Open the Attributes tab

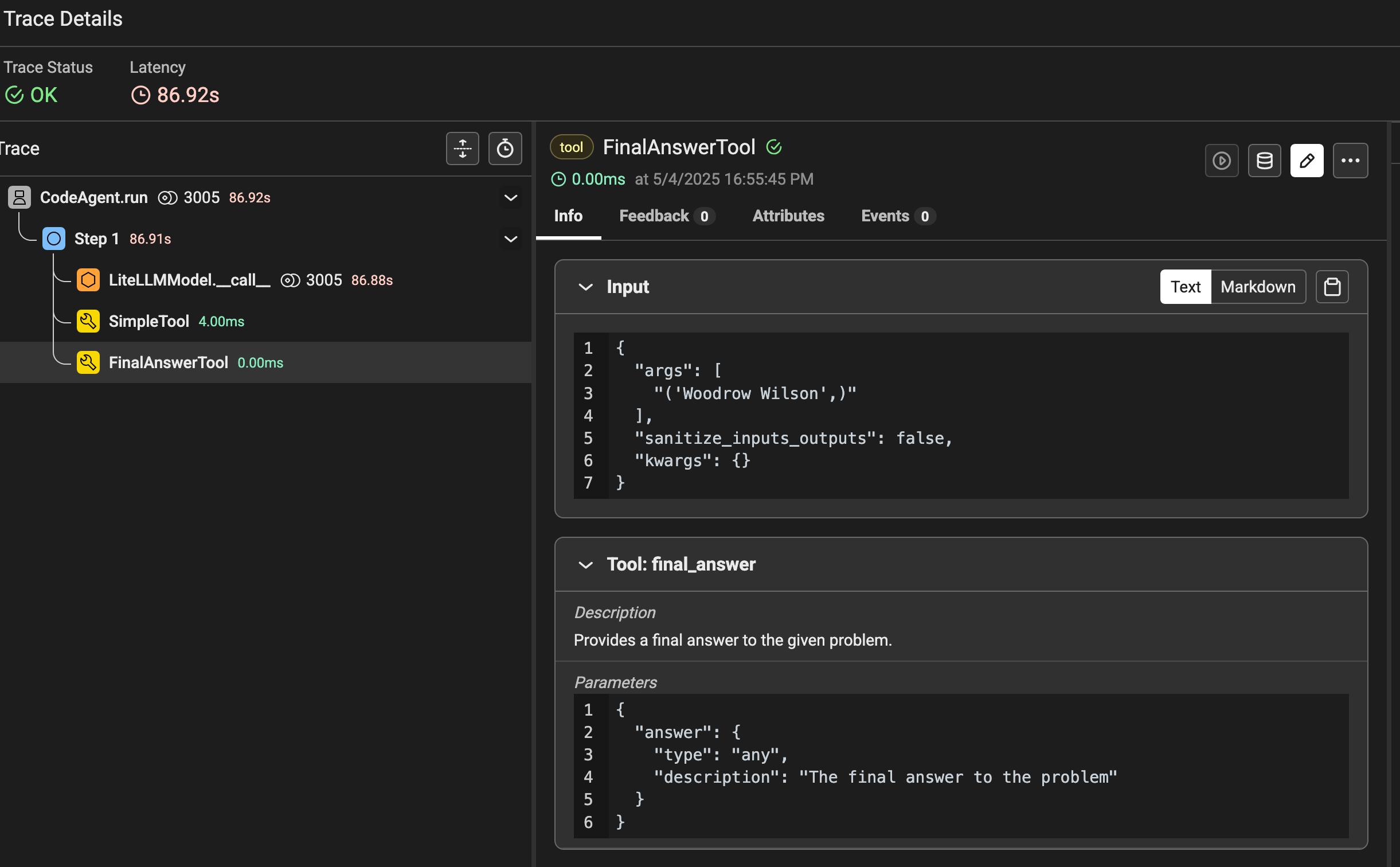[x=788, y=216]
